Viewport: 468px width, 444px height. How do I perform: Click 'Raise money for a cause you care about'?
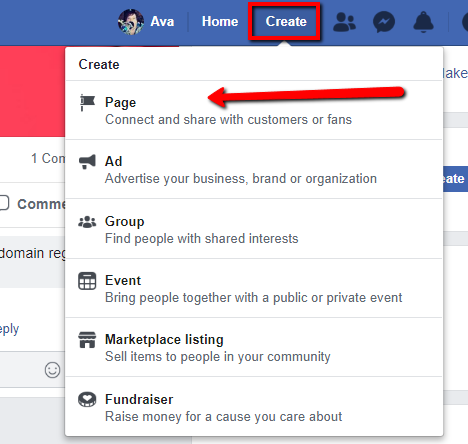click(224, 417)
